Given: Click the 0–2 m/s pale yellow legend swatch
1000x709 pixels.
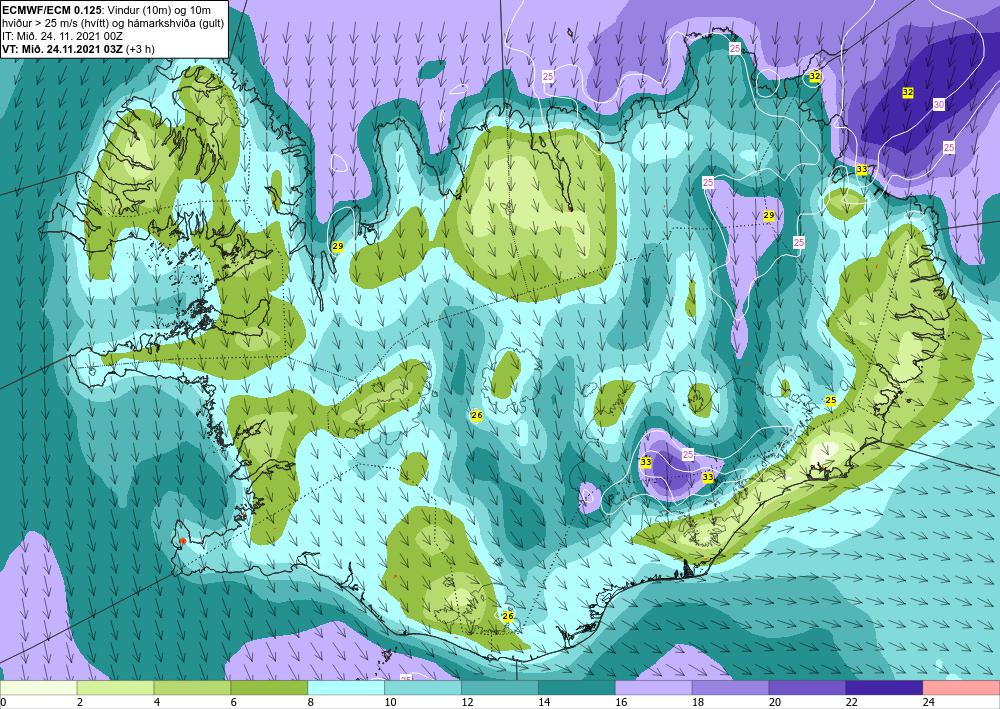Looking at the screenshot, I should (38, 688).
